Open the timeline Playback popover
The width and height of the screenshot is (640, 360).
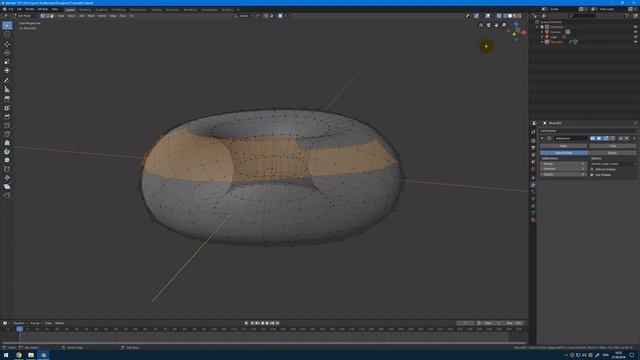(18, 323)
